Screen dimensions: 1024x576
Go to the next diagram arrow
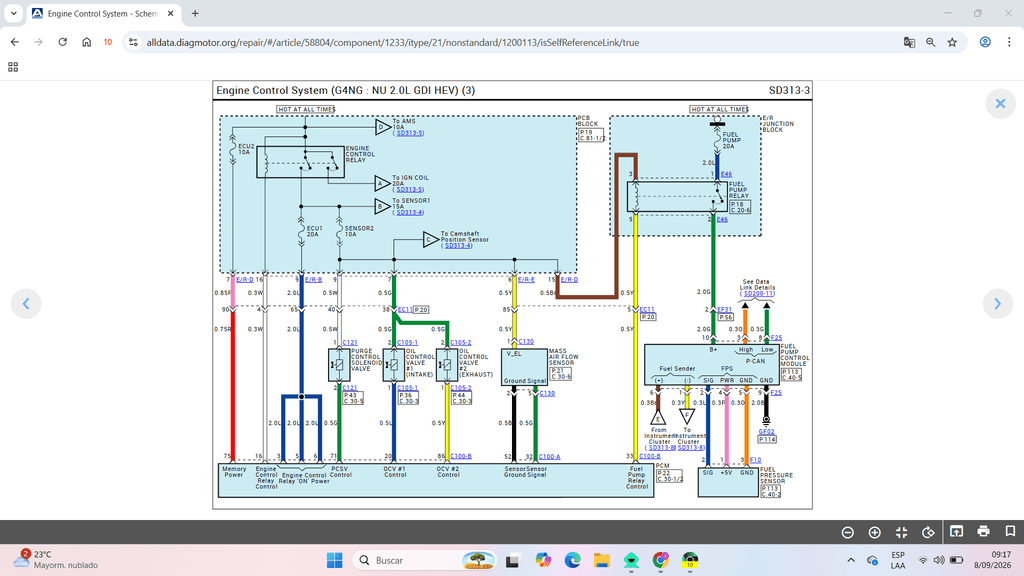pyautogui.click(x=997, y=304)
